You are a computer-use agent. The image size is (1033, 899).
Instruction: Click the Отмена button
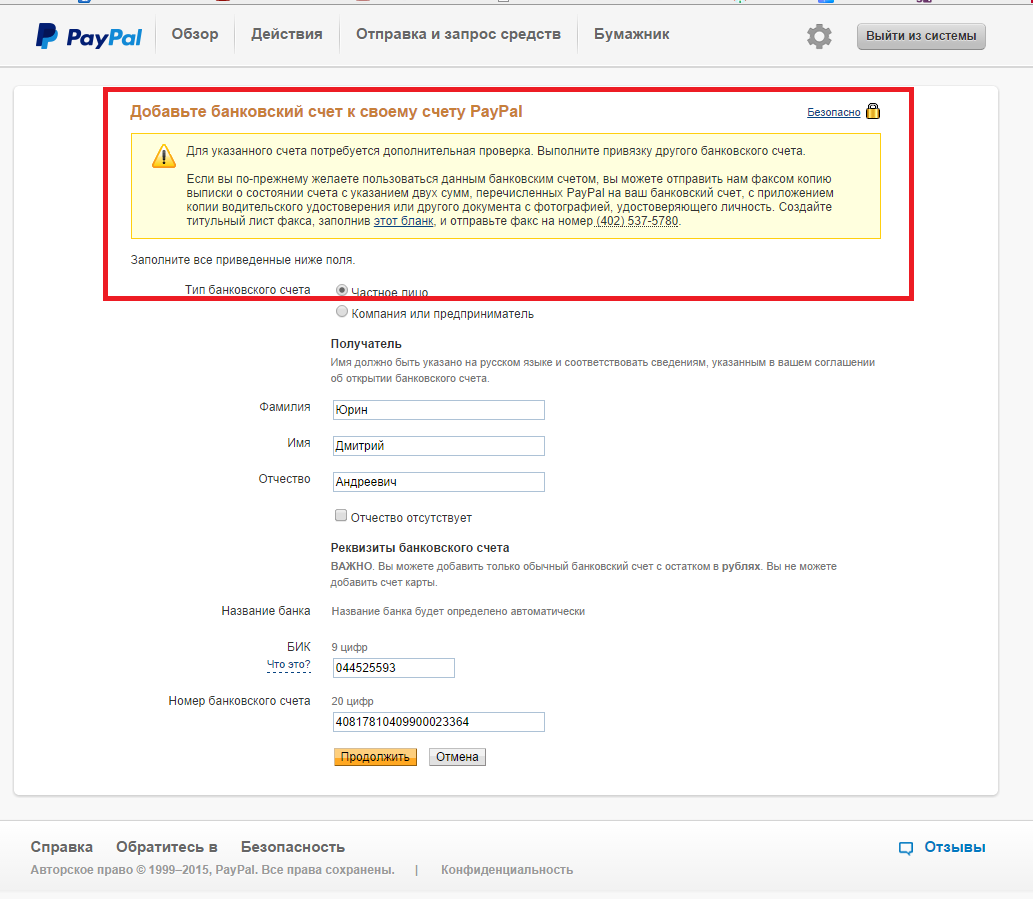(x=457, y=757)
